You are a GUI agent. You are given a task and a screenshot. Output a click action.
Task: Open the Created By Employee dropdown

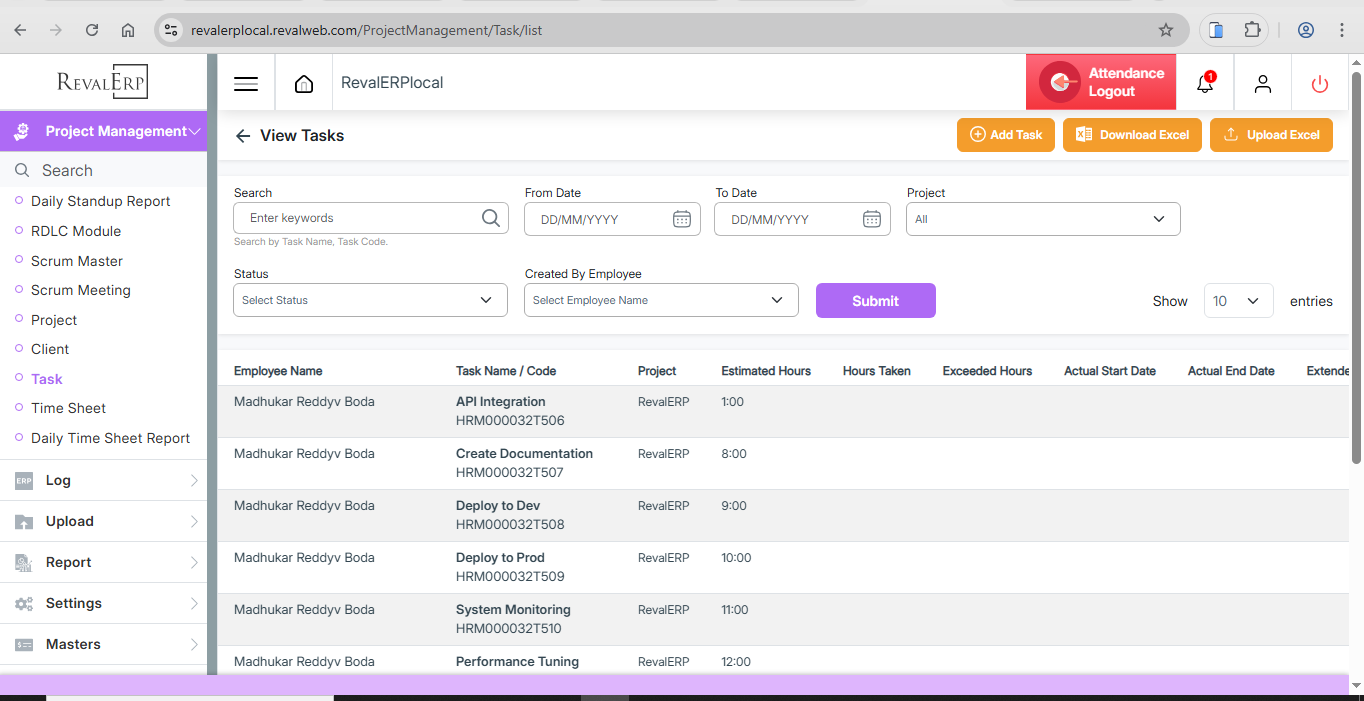661,300
